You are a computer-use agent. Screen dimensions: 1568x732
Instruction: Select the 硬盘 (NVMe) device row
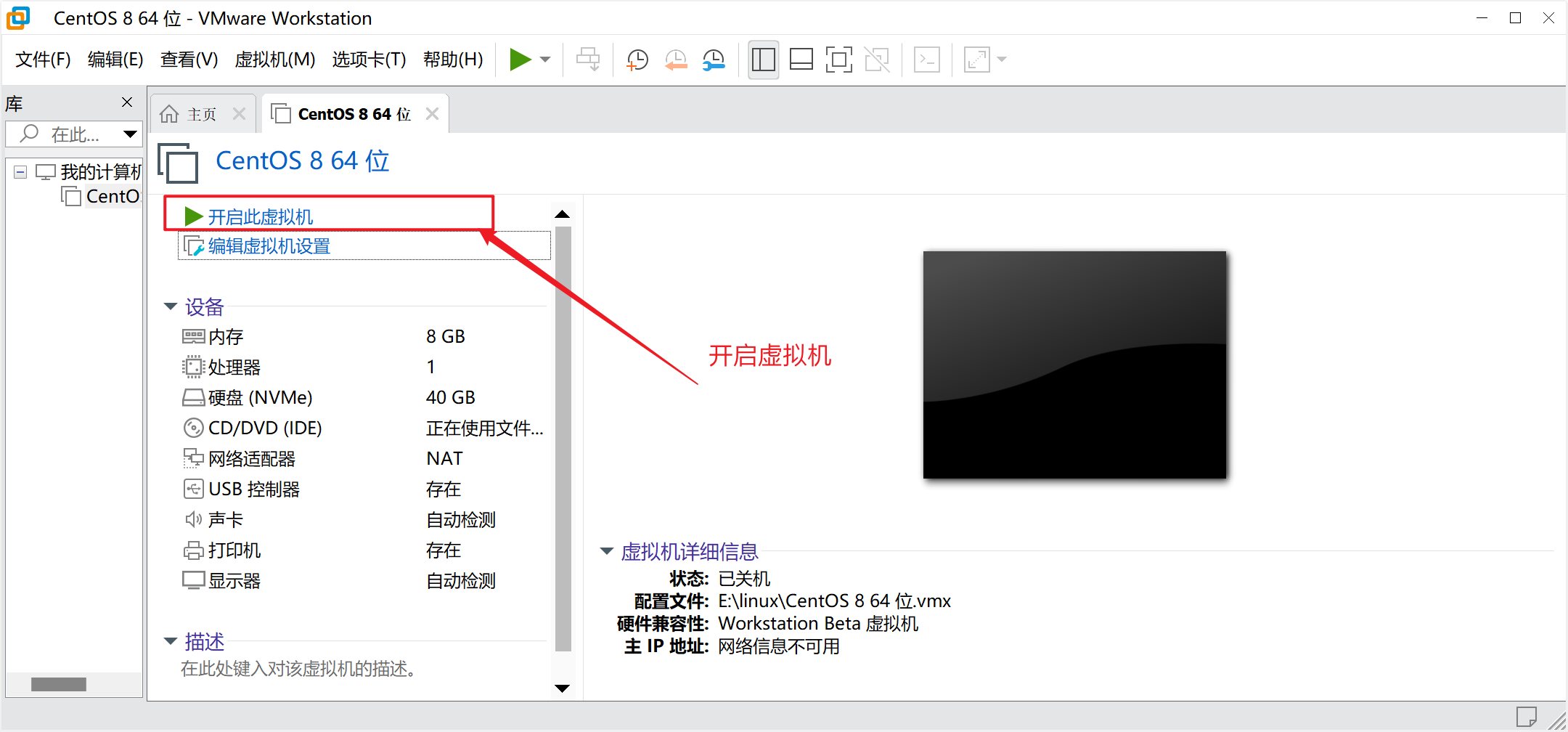point(363,398)
